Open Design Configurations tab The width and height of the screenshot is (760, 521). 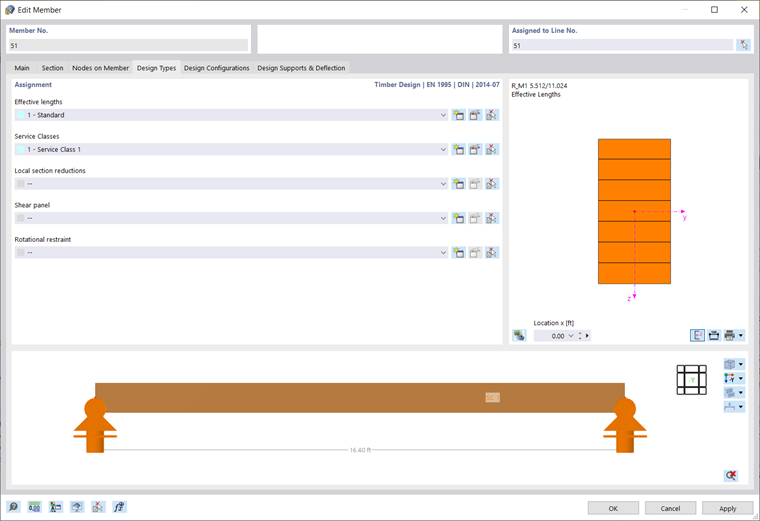[216, 68]
